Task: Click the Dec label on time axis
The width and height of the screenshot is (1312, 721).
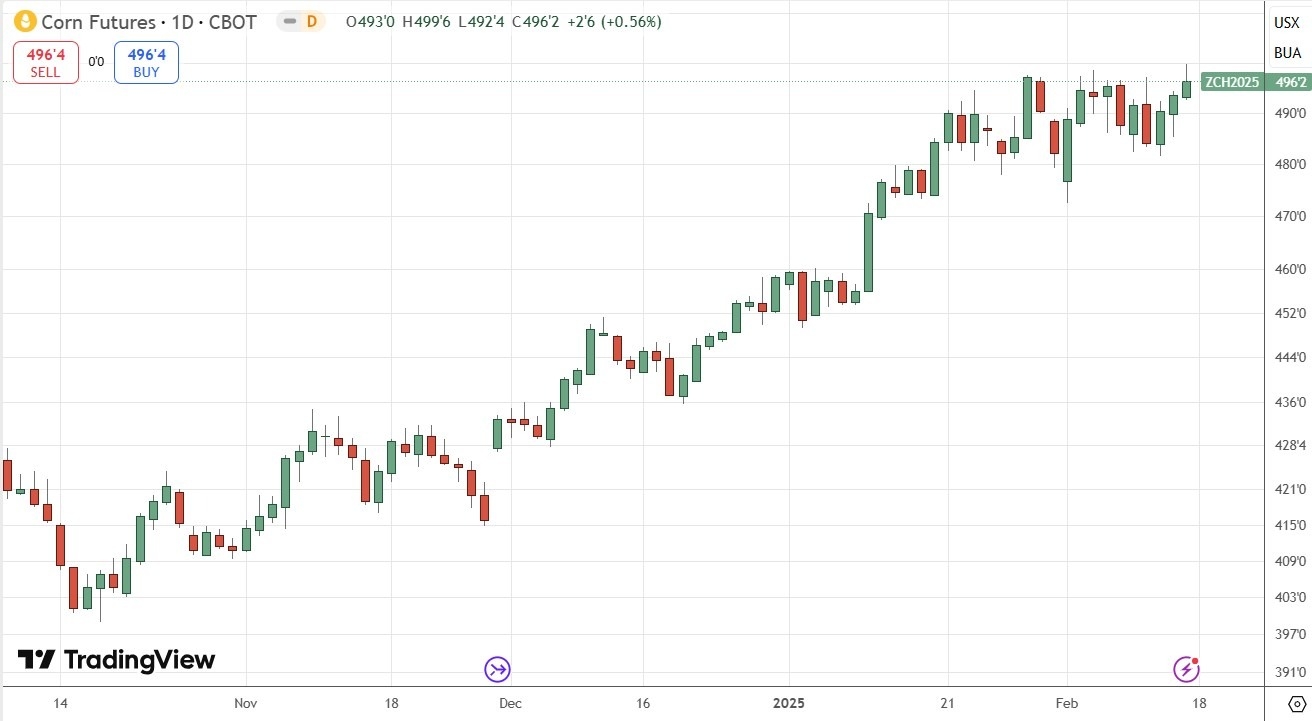Action: (x=510, y=703)
